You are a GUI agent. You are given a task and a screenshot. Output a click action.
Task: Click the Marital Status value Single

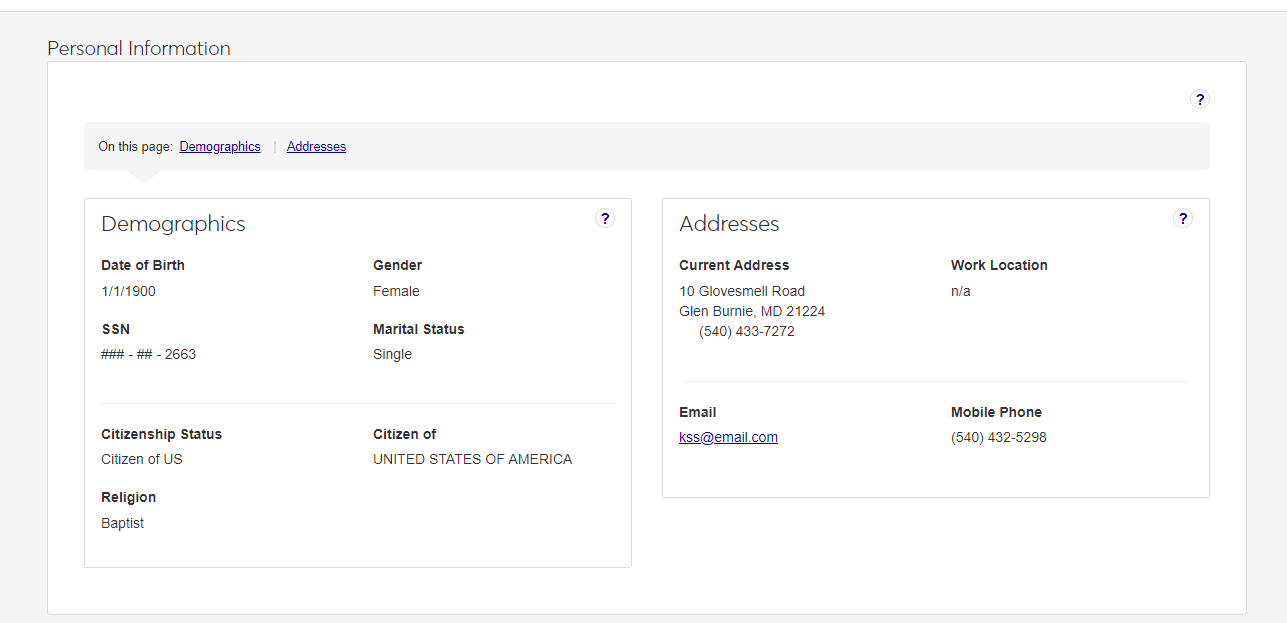click(x=392, y=354)
